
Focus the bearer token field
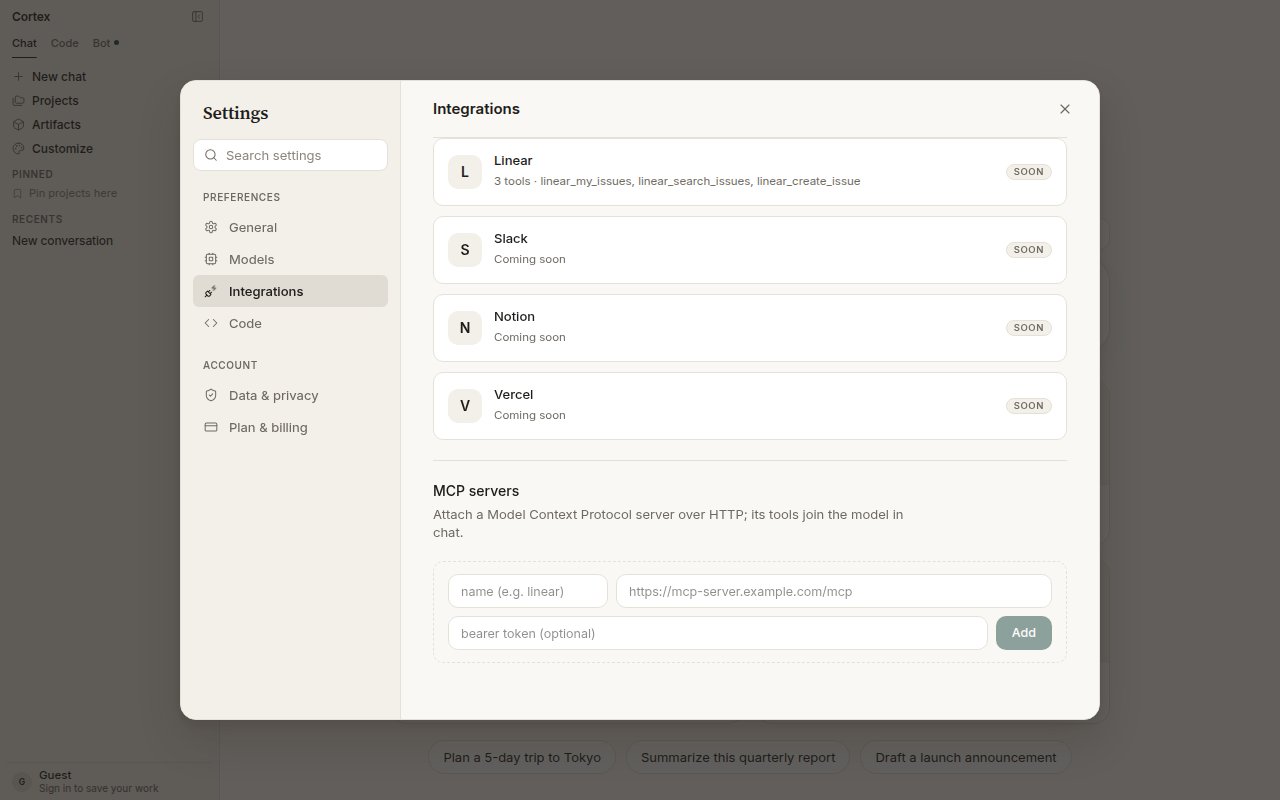(718, 633)
